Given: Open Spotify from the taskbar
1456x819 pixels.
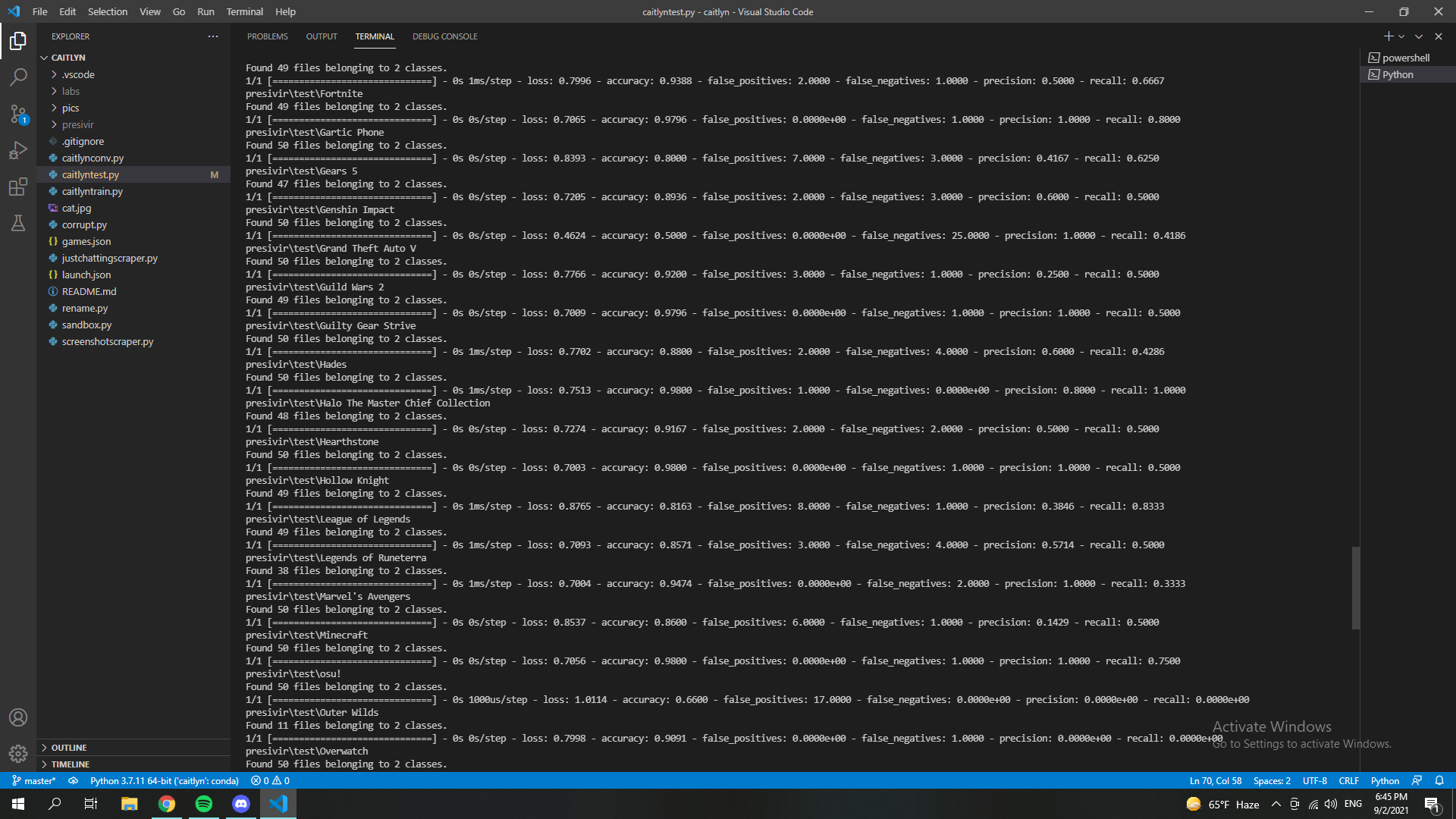Looking at the screenshot, I should pos(204,804).
